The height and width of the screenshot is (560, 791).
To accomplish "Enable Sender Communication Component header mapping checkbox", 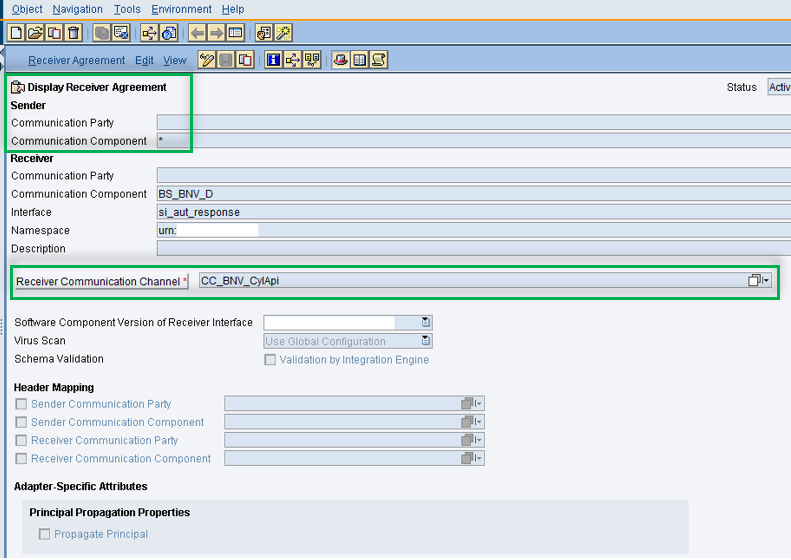I will pyautogui.click(x=21, y=422).
